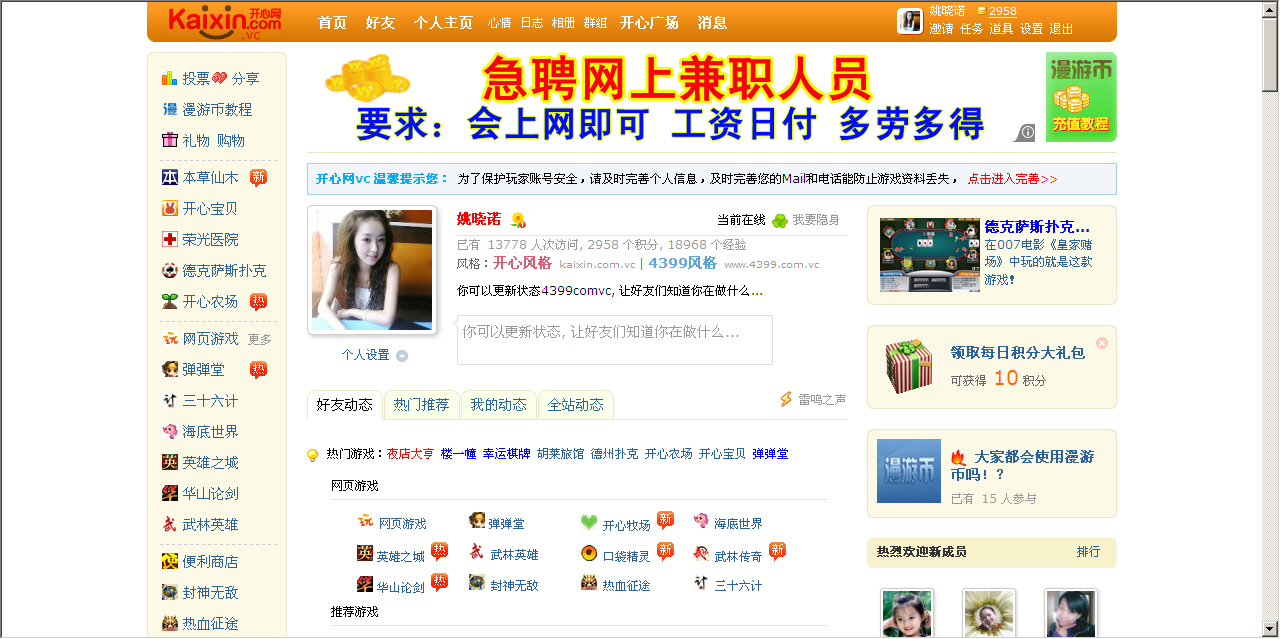Open 首页 in the top navigation
The image size is (1280, 639).
(x=332, y=23)
